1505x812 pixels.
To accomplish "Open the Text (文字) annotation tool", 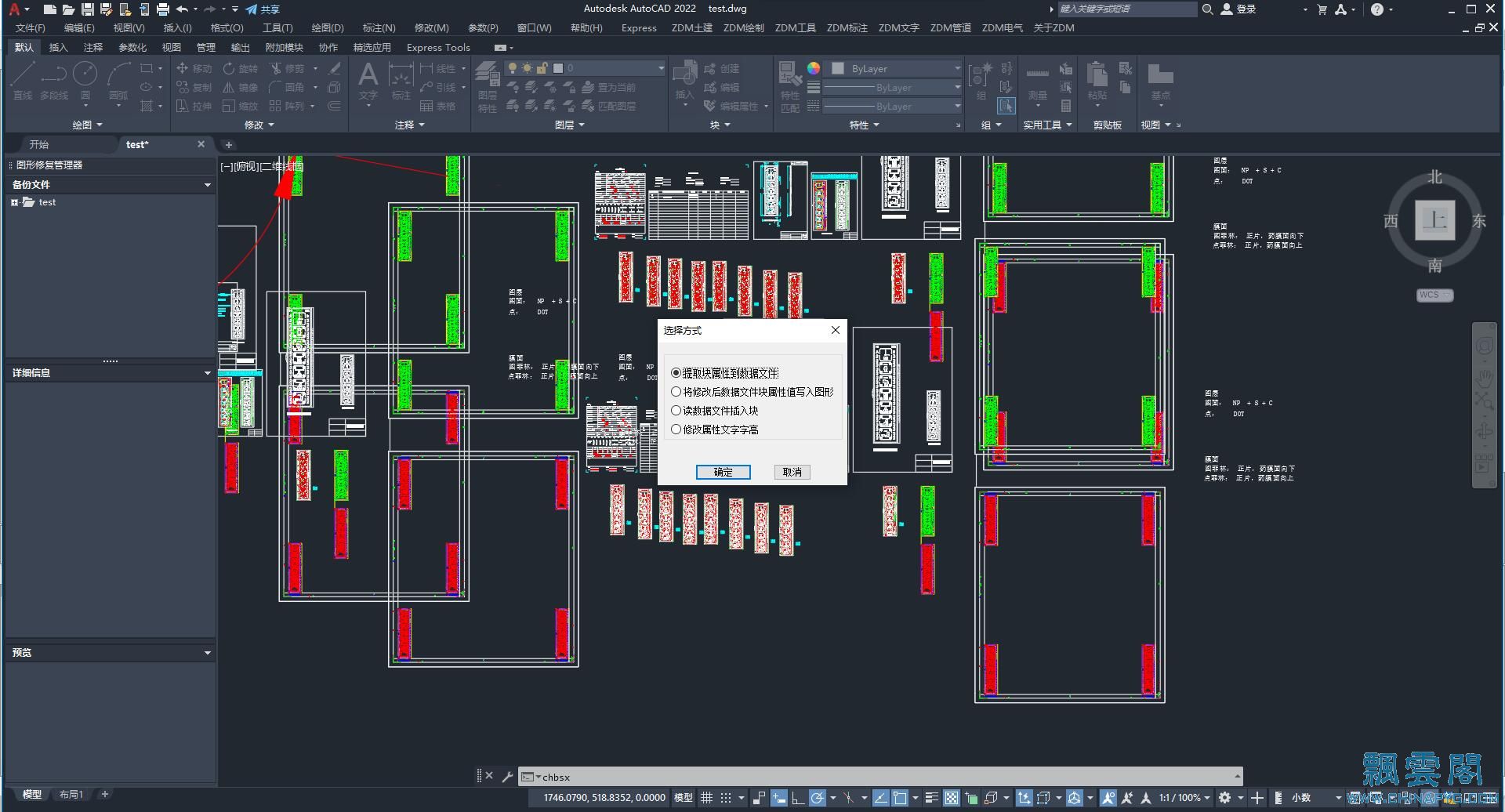I will (368, 81).
